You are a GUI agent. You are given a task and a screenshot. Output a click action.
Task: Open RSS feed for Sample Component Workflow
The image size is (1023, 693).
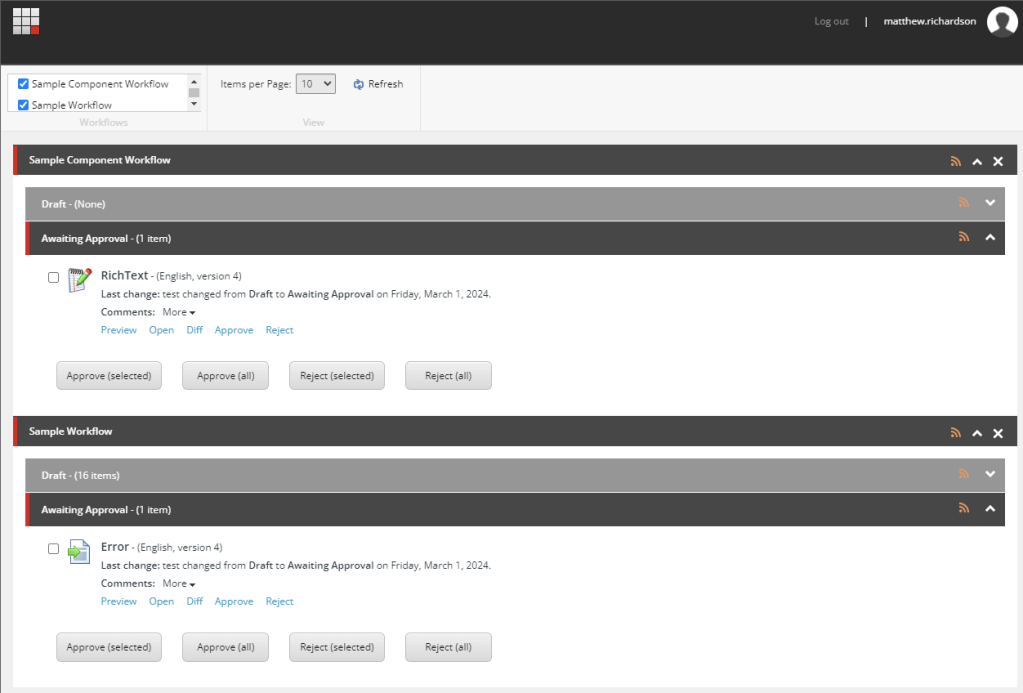[955, 161]
